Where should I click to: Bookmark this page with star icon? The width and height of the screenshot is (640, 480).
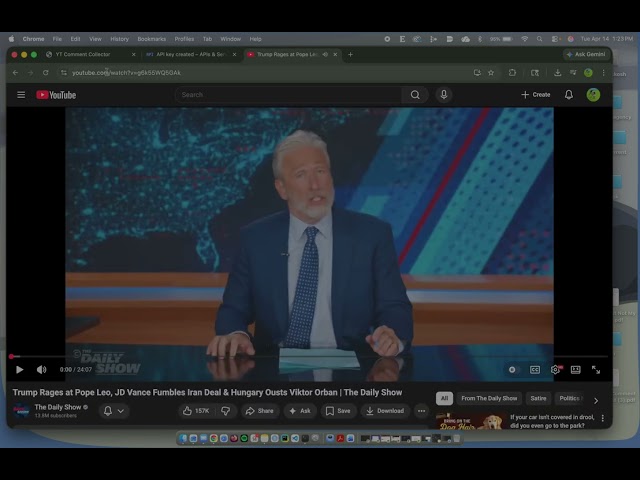pos(491,73)
